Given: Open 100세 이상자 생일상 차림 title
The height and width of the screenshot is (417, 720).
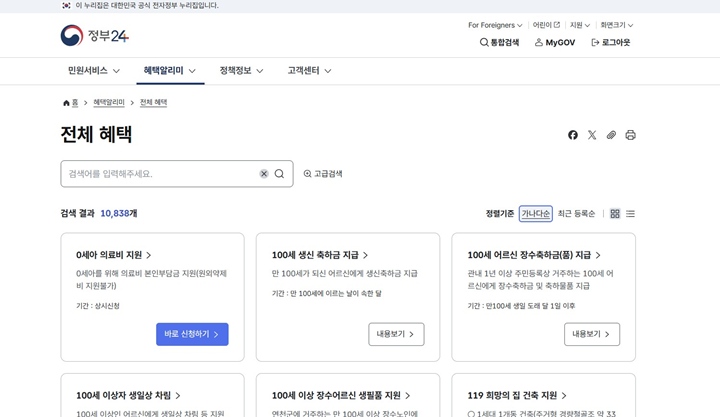Looking at the screenshot, I should click(x=128, y=395).
